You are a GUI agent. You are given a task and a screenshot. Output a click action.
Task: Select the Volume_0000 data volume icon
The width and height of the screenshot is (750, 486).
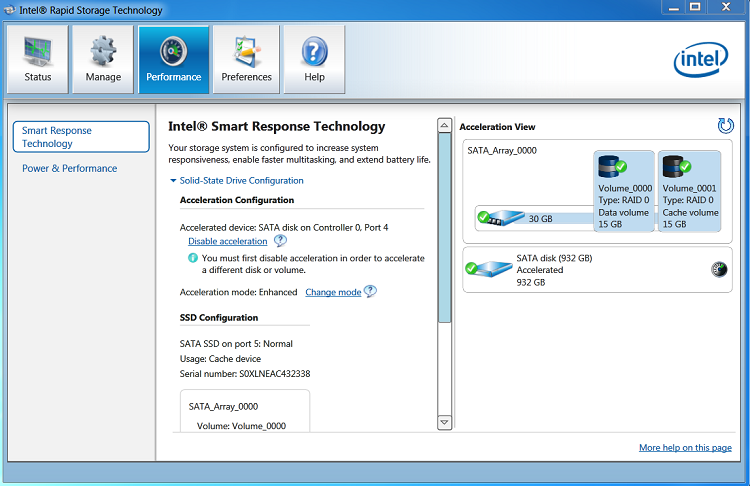click(x=609, y=167)
